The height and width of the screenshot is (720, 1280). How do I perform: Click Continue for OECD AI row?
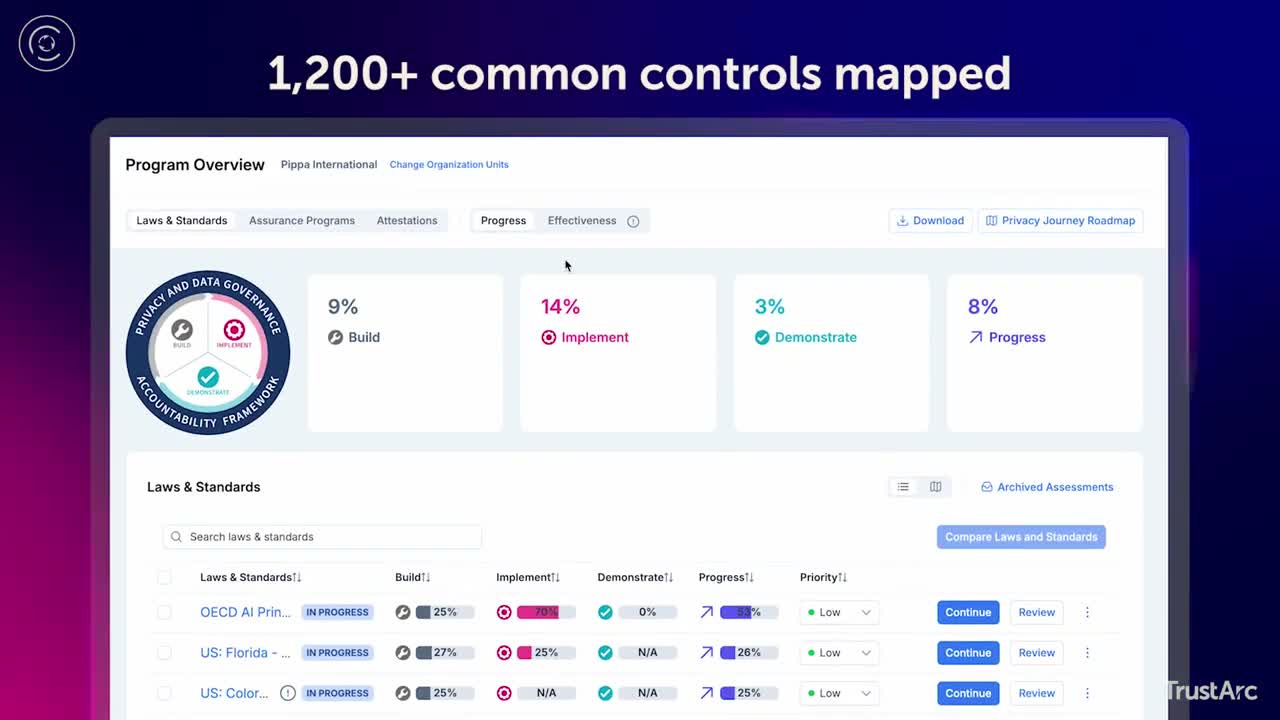coord(968,612)
